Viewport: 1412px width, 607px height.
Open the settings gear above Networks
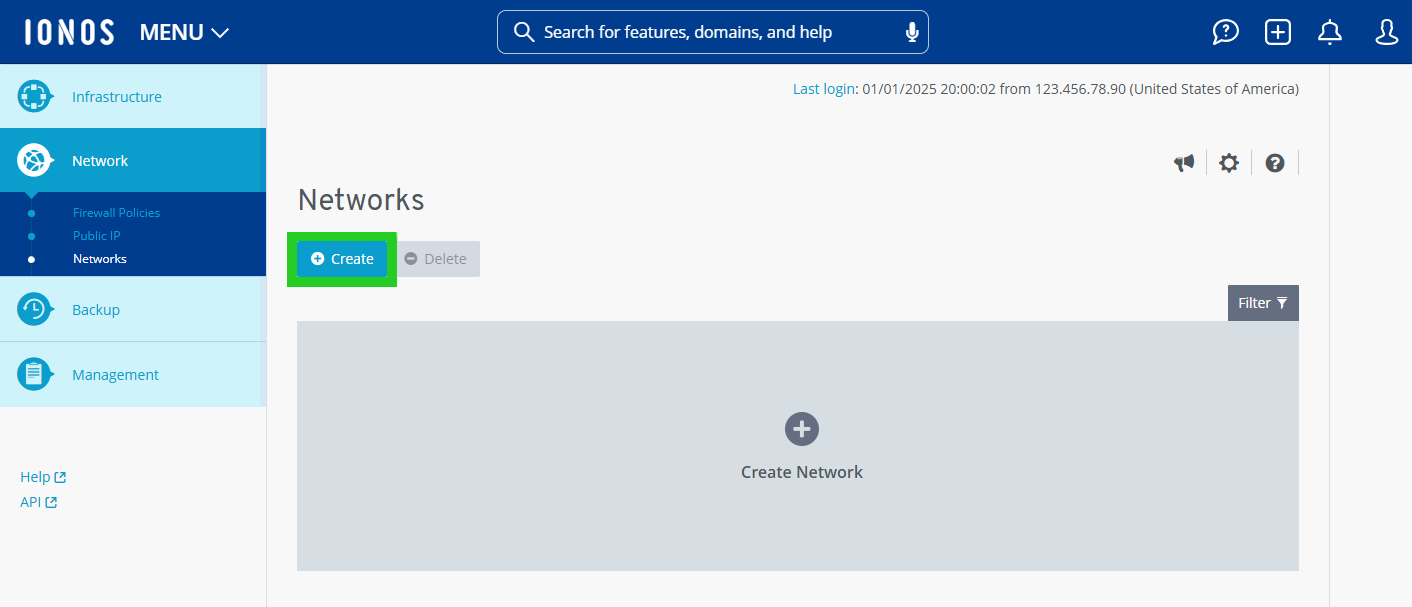point(1229,162)
